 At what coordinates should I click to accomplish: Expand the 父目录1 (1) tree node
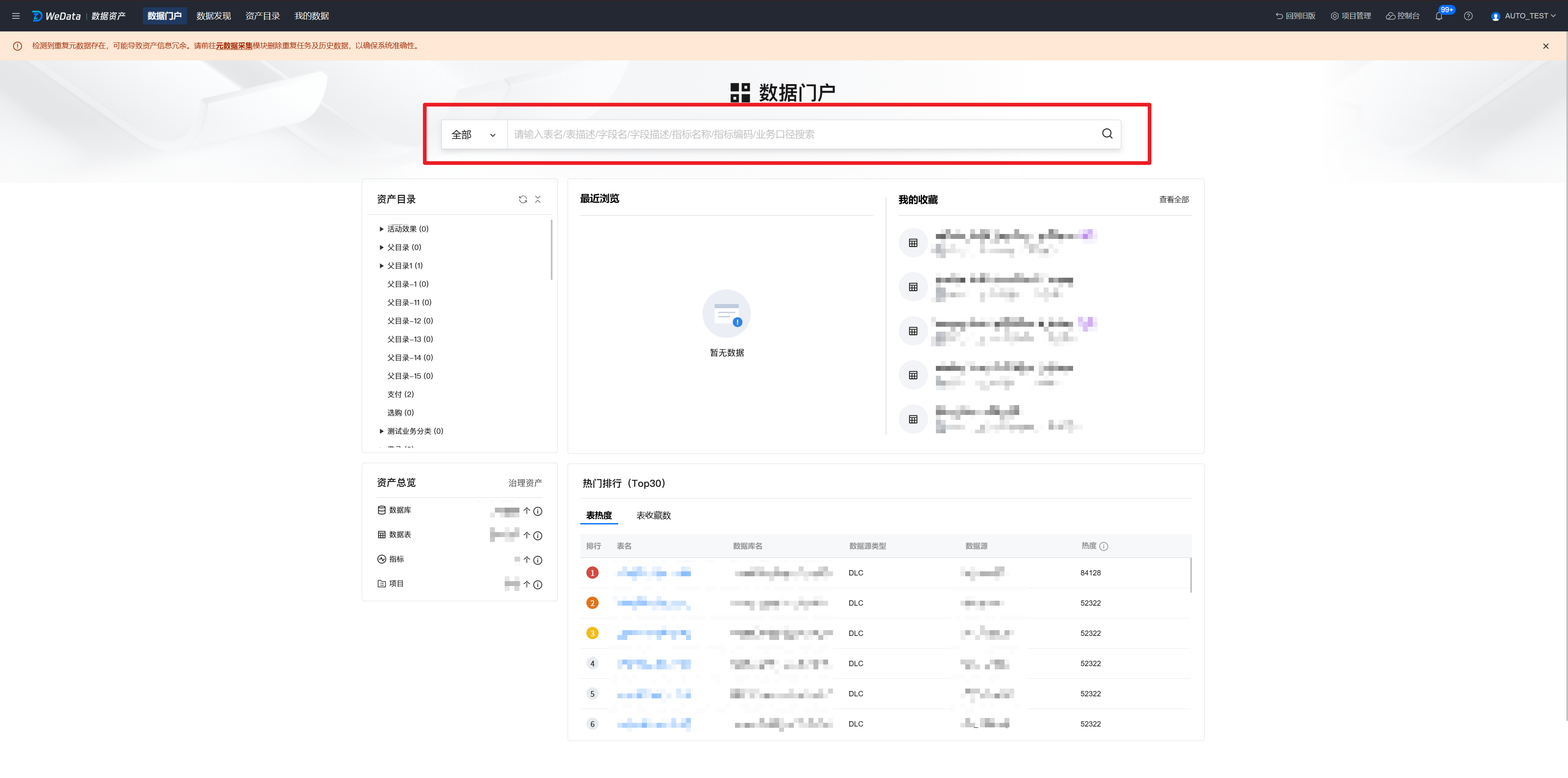coord(382,265)
